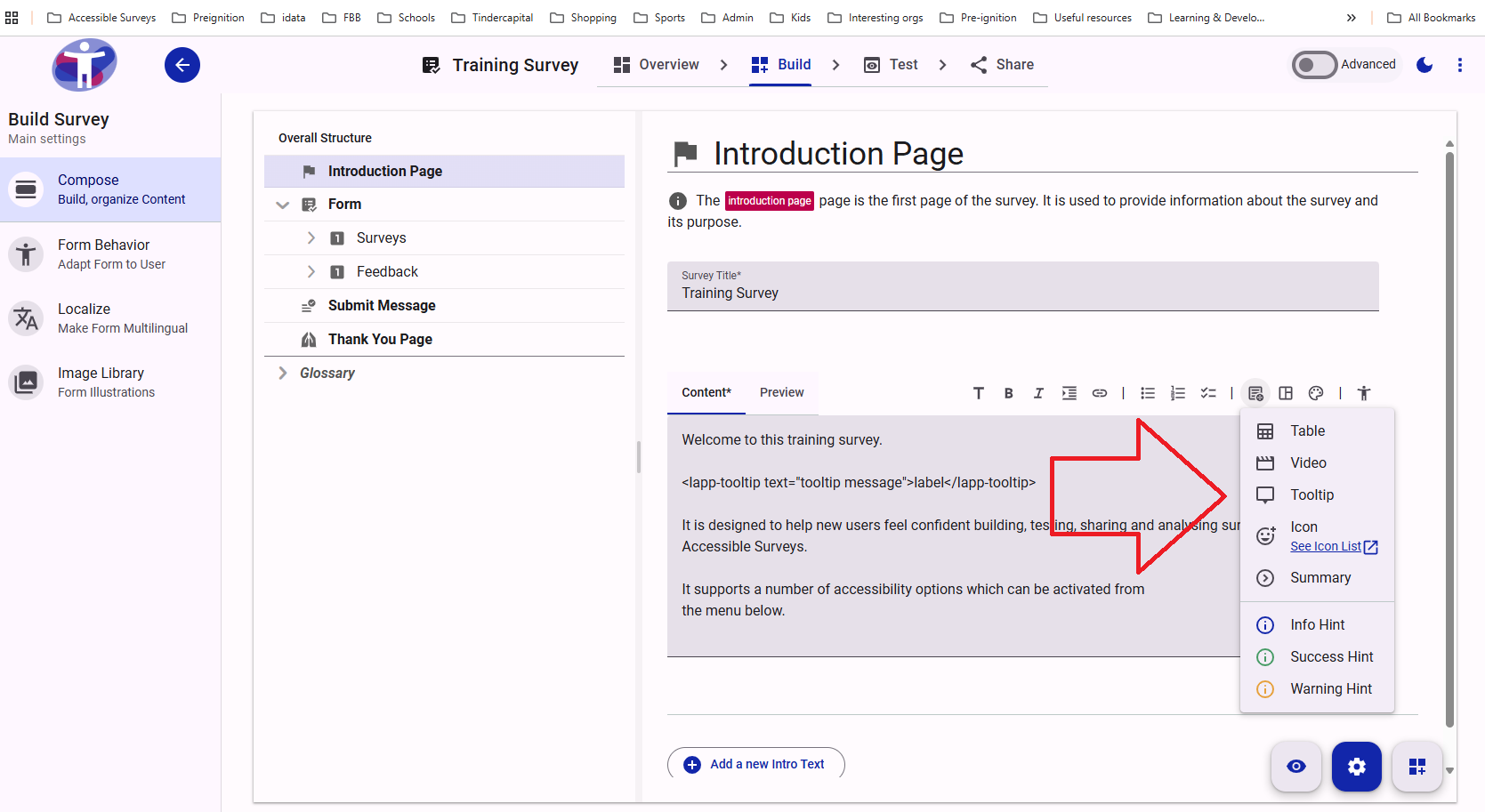Click Add a new Intro Text button
The height and width of the screenshot is (812, 1485).
tap(755, 764)
